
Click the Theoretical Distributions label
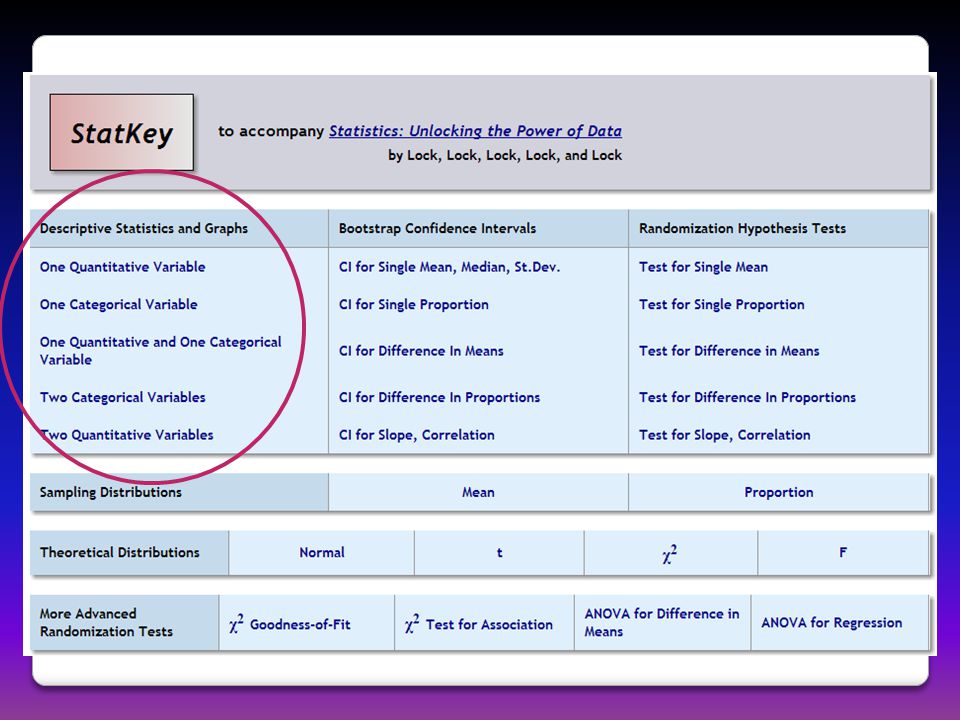pos(120,552)
